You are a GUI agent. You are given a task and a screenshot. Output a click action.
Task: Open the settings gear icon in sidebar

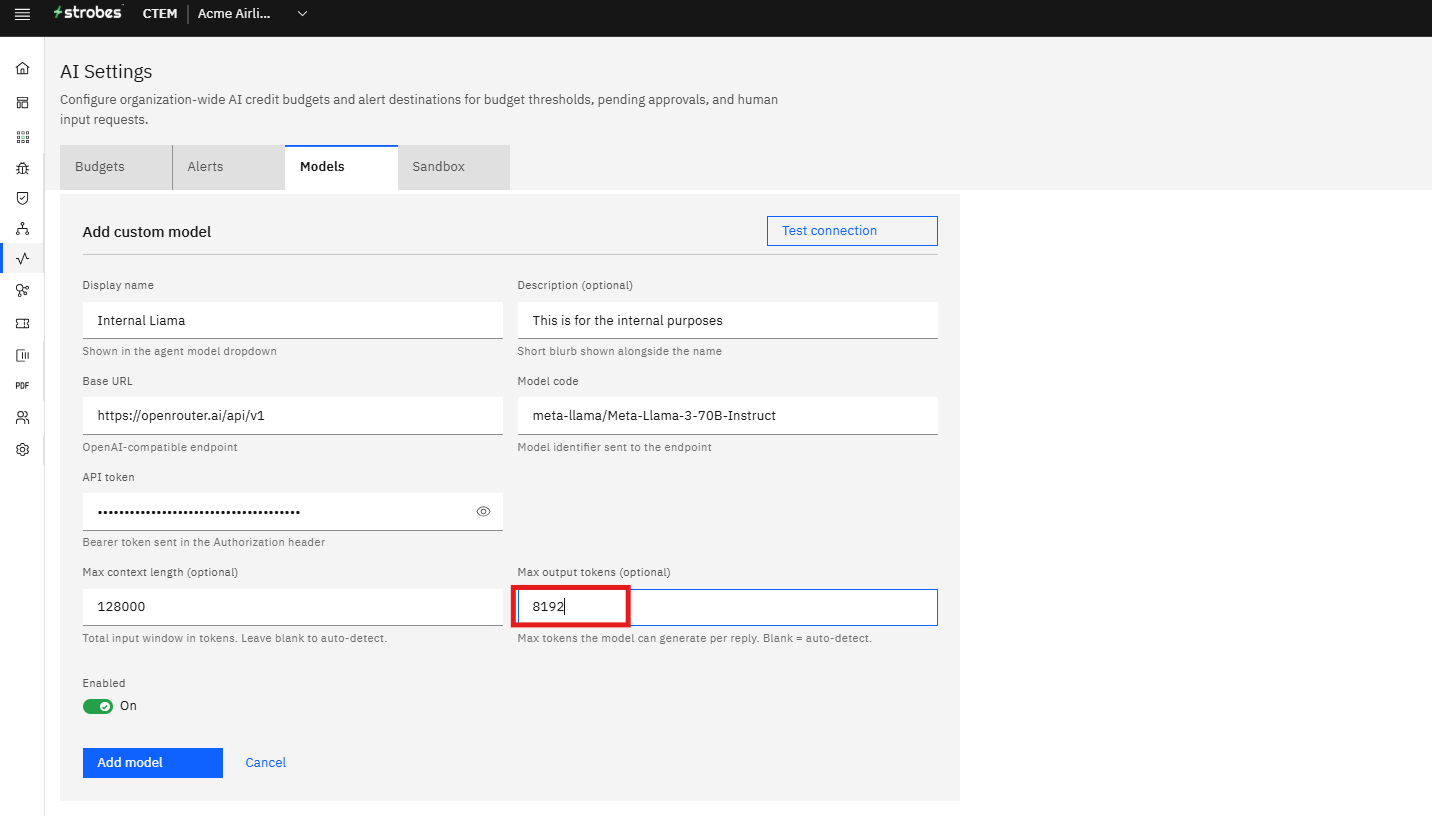coord(22,450)
